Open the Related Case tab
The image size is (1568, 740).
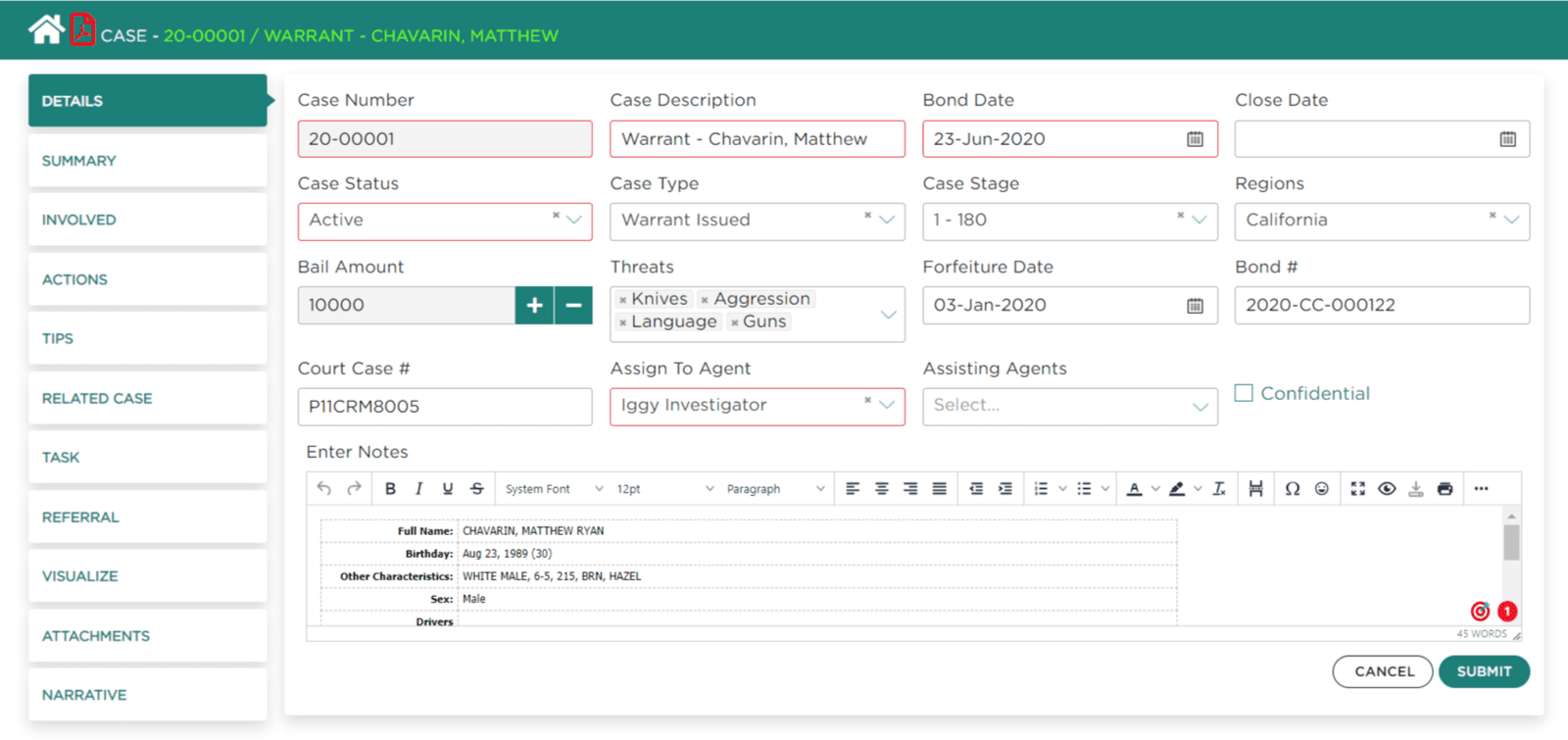tap(147, 398)
